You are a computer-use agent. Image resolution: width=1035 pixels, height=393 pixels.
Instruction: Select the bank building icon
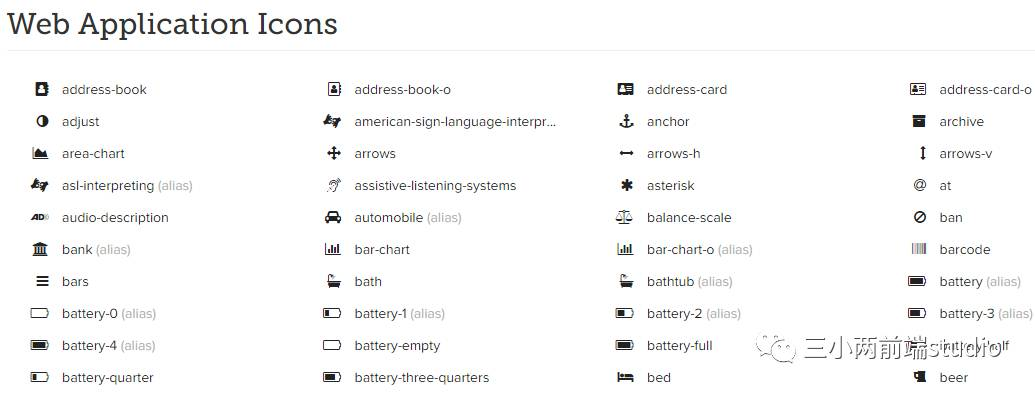pyautogui.click(x=40, y=249)
